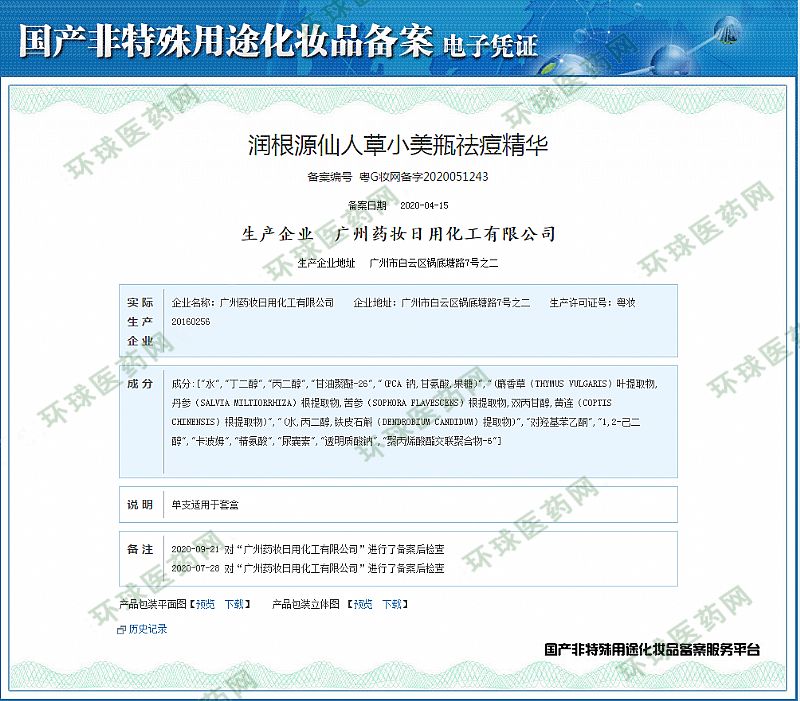
Task: Preview the 产品包装平面图 image
Action: click(x=204, y=604)
